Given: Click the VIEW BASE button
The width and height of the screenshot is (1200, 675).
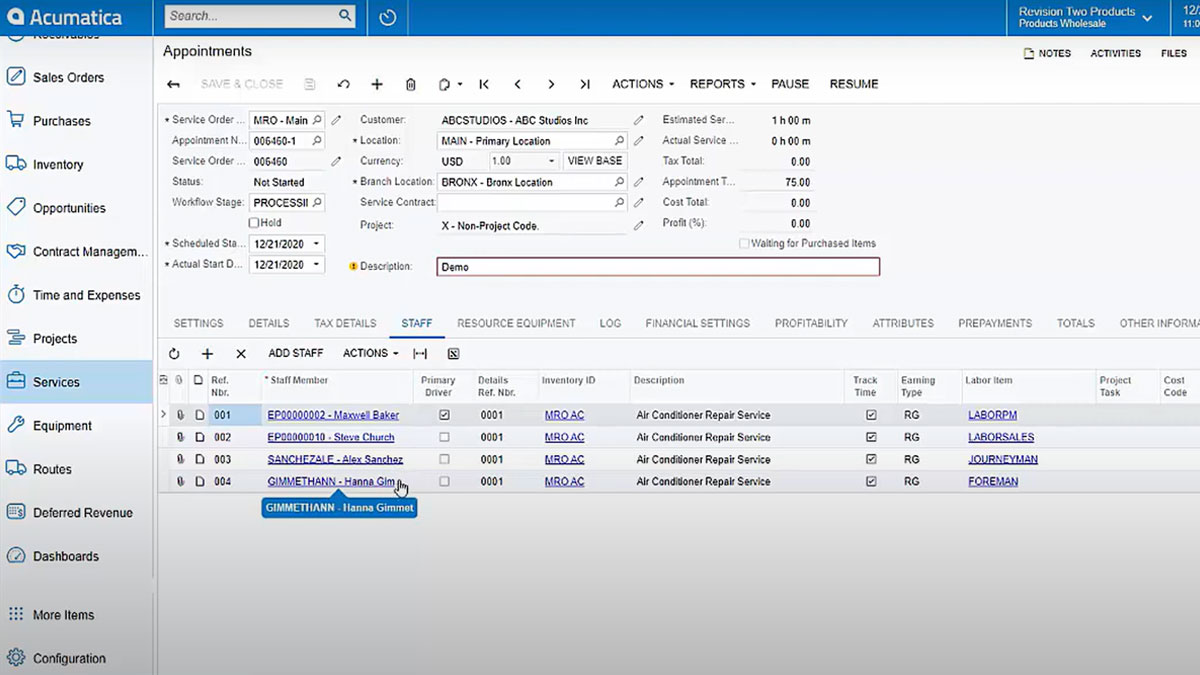Looking at the screenshot, I should coord(594,161).
